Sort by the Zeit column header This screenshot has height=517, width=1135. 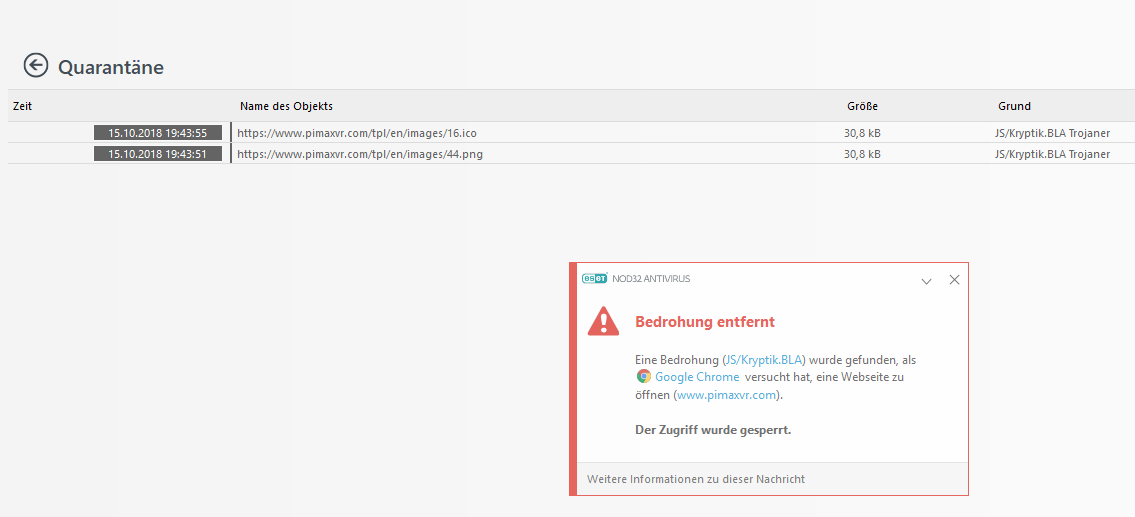[22, 106]
